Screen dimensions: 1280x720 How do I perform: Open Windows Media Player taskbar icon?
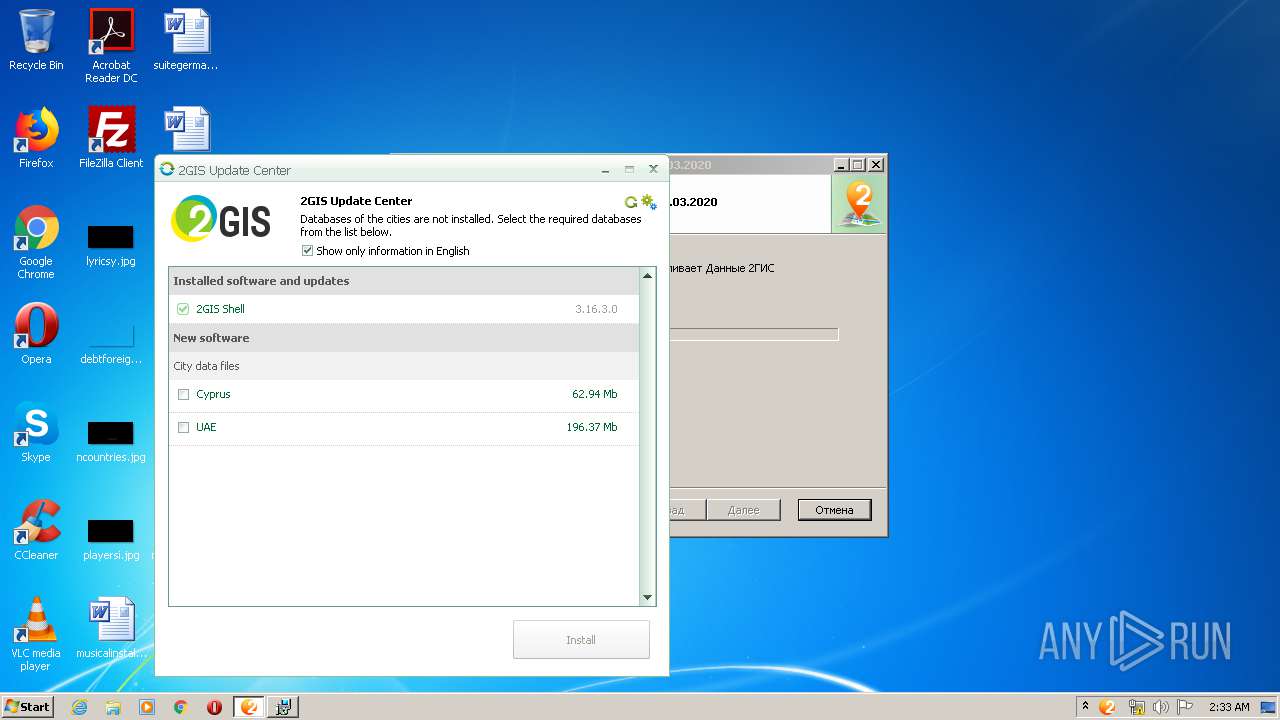[x=147, y=707]
